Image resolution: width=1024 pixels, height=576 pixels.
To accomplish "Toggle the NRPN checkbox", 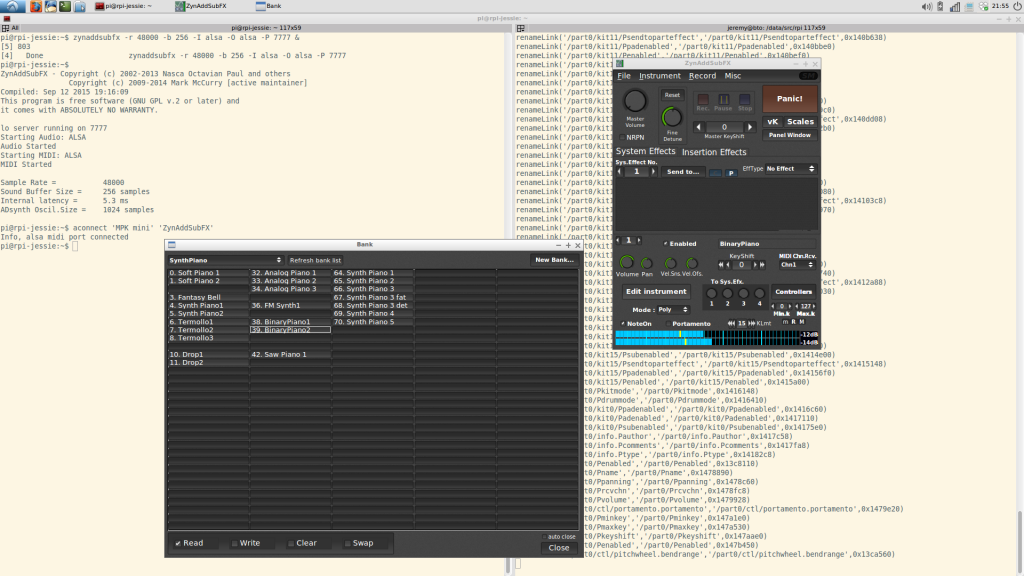I will 622,137.
